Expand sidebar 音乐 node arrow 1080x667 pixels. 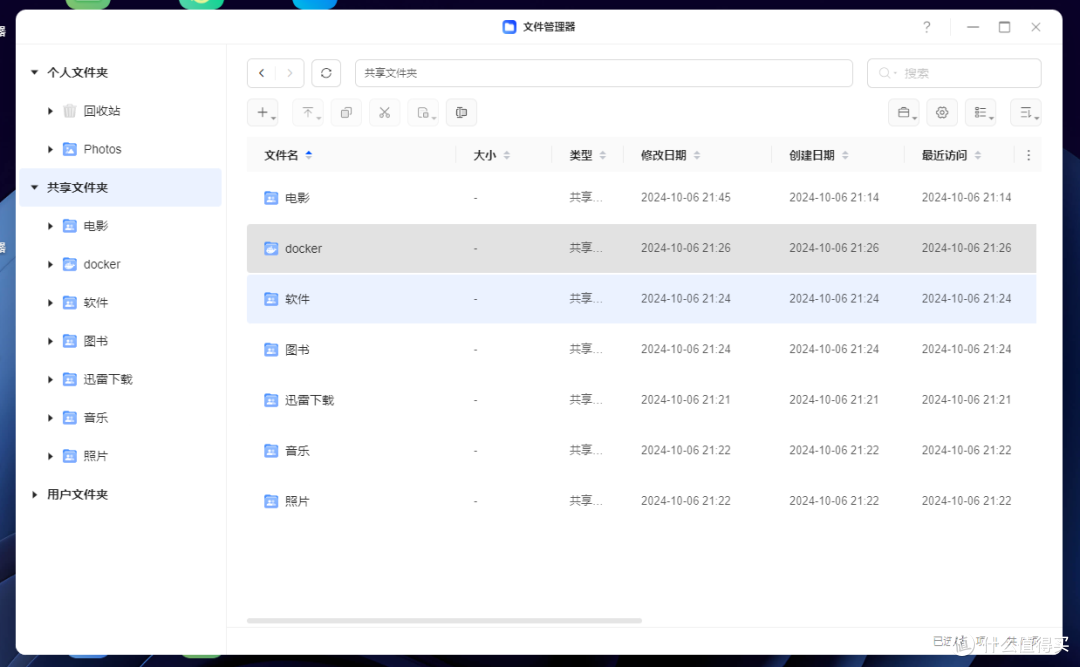[50, 418]
